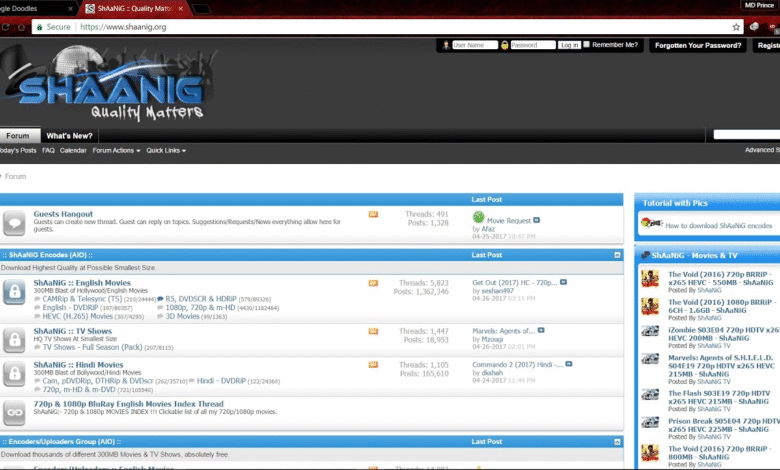The height and width of the screenshot is (470, 780).
Task: Reload the page with browser refresh icon
Action: 5,27
